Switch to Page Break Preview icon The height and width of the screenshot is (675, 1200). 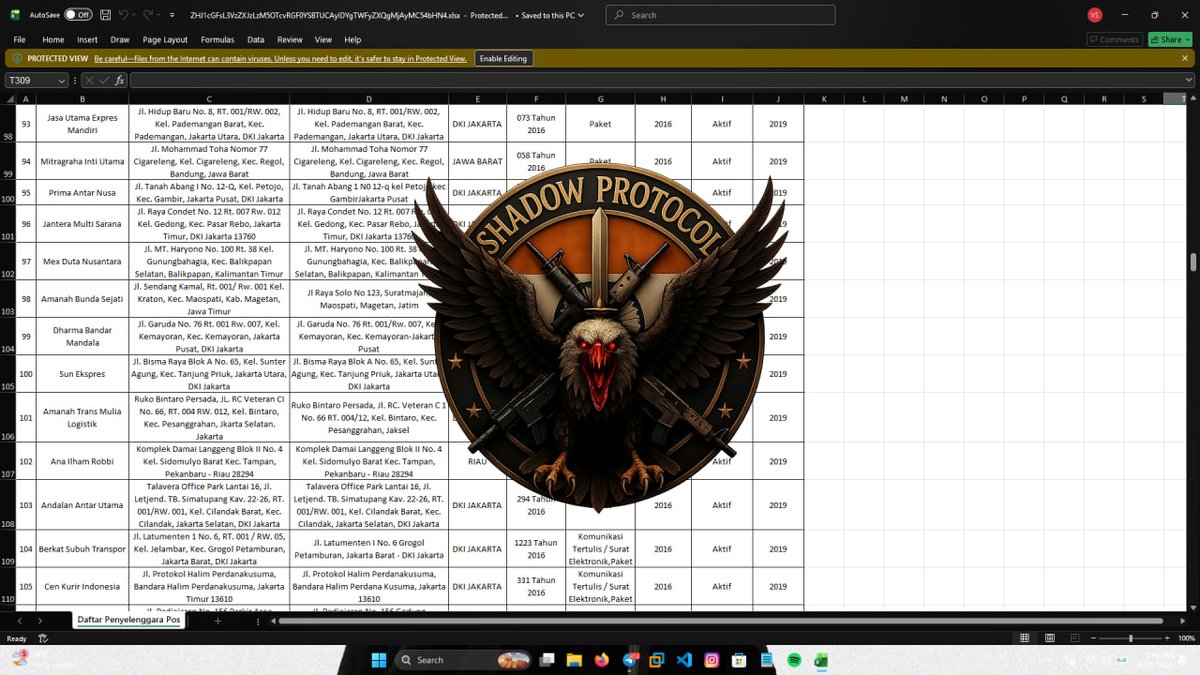[x=1073, y=638]
